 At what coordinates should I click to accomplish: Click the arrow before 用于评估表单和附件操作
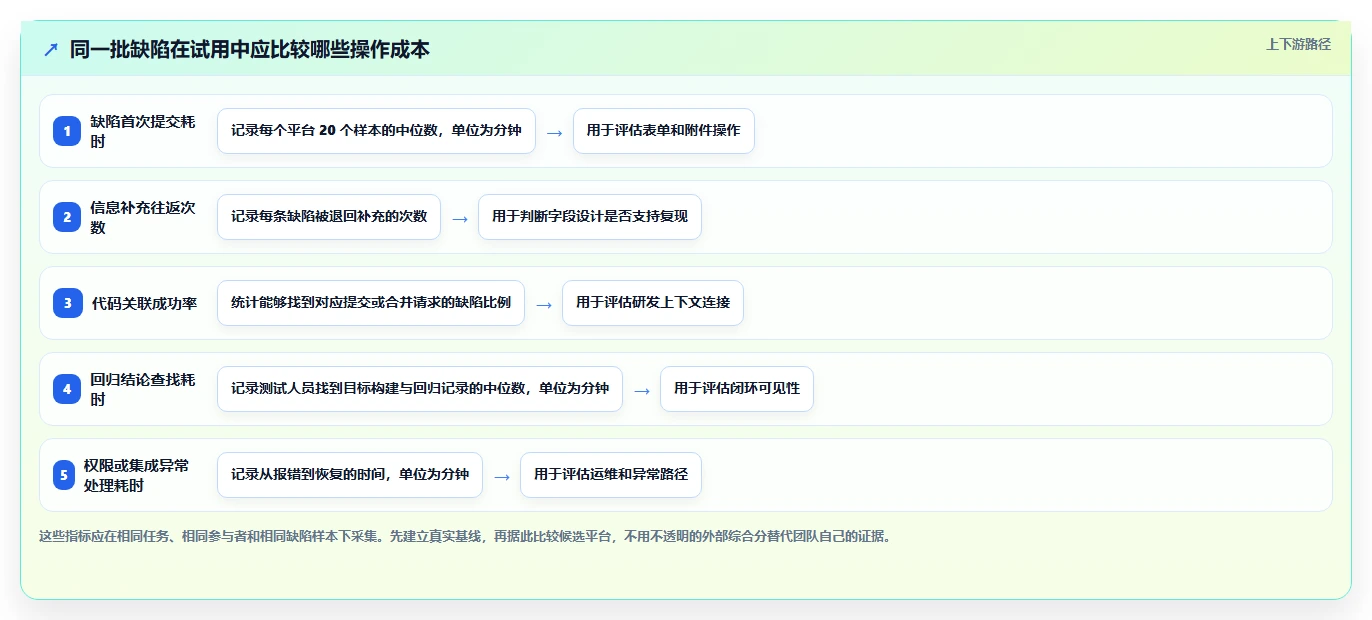click(554, 132)
